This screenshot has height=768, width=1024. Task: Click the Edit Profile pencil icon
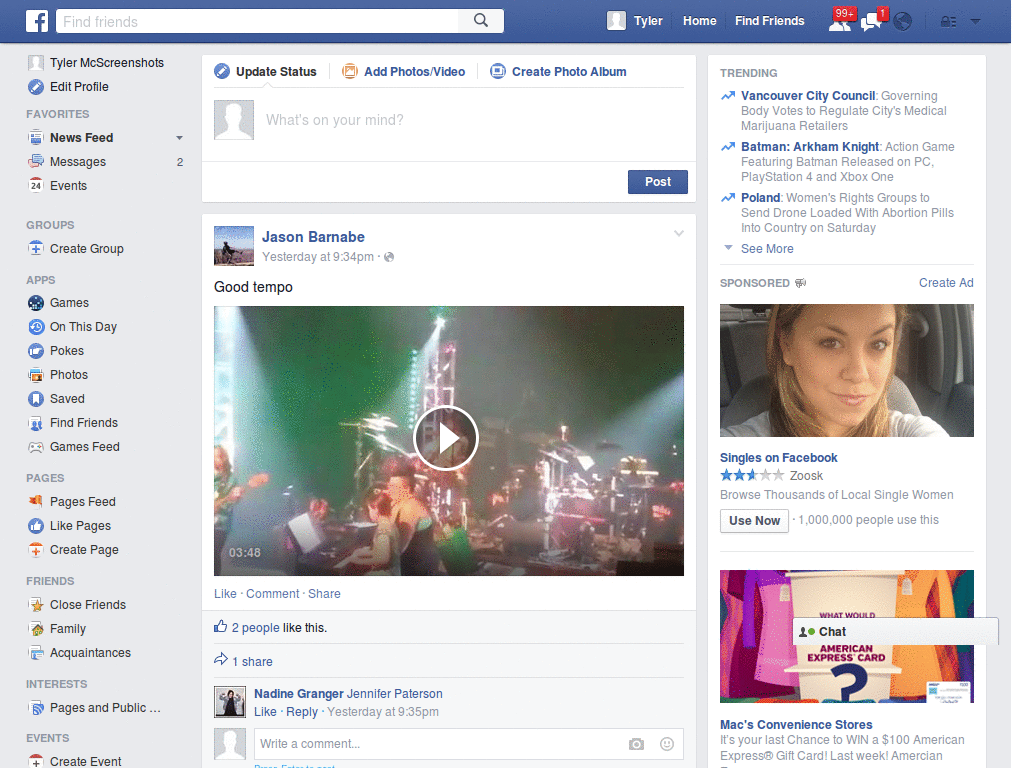(36, 87)
